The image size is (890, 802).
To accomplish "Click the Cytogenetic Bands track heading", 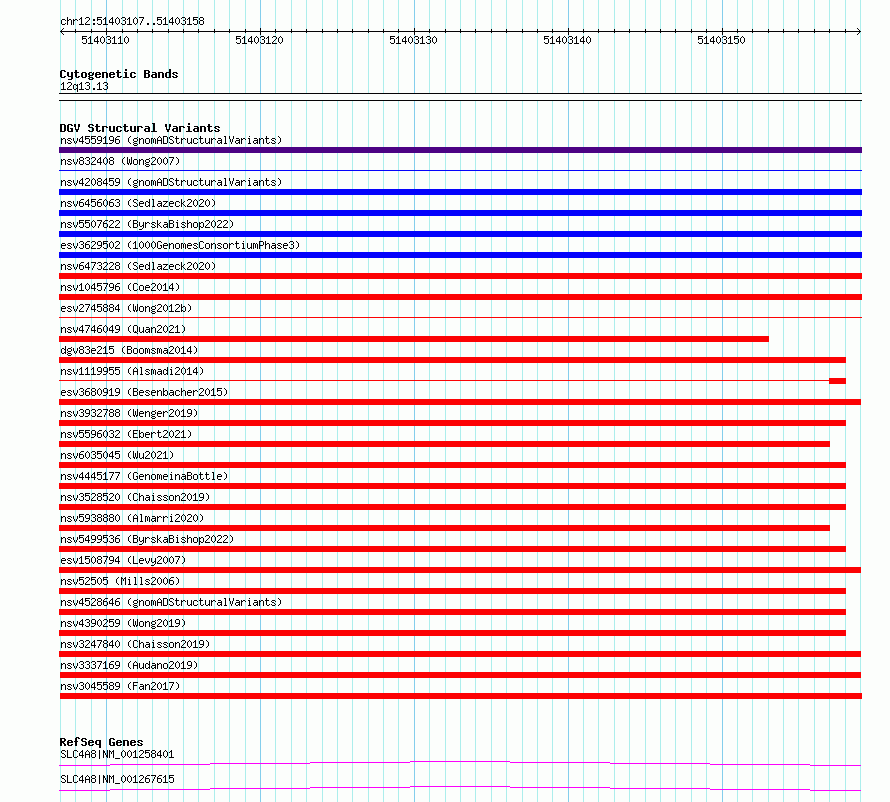I will [x=119, y=74].
